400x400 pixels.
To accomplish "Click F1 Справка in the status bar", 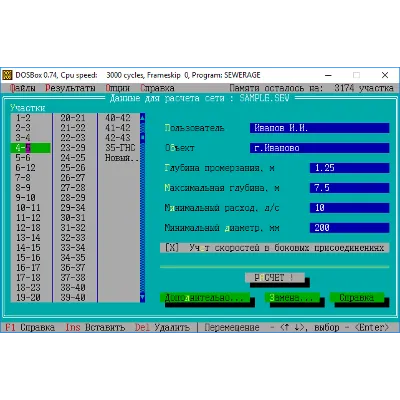I will point(30,327).
